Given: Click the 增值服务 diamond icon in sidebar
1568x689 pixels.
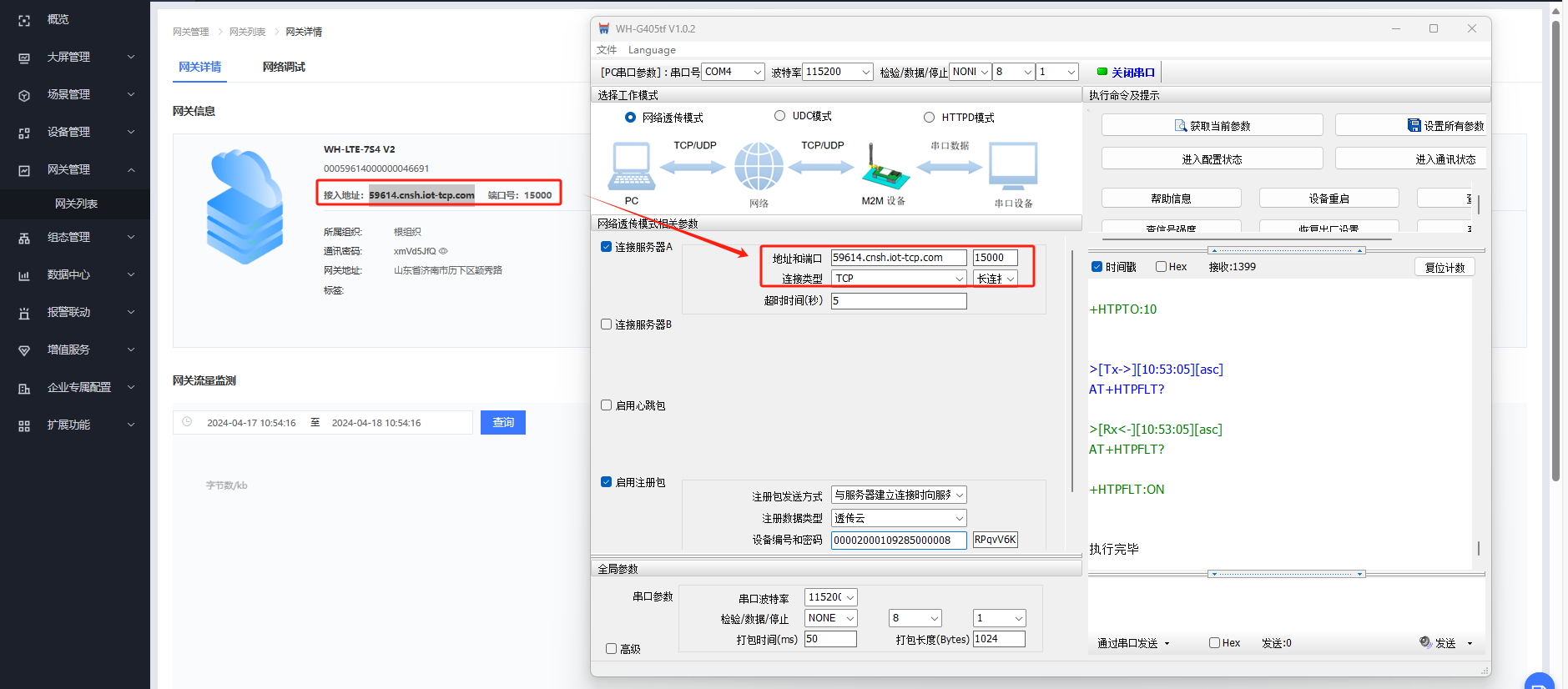Looking at the screenshot, I should point(24,350).
